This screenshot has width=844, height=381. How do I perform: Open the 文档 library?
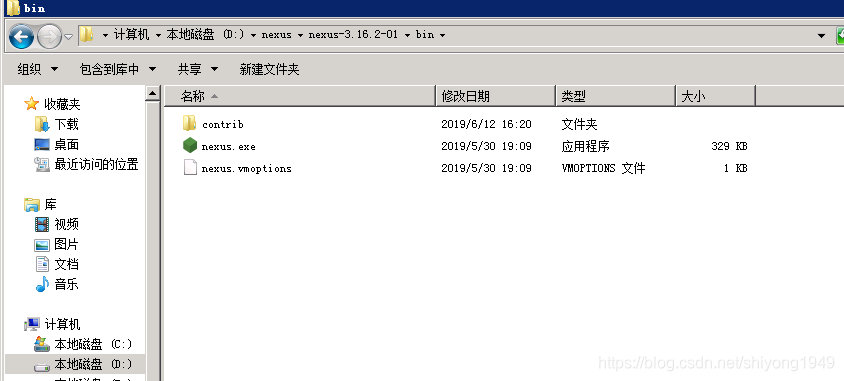pyautogui.click(x=66, y=264)
